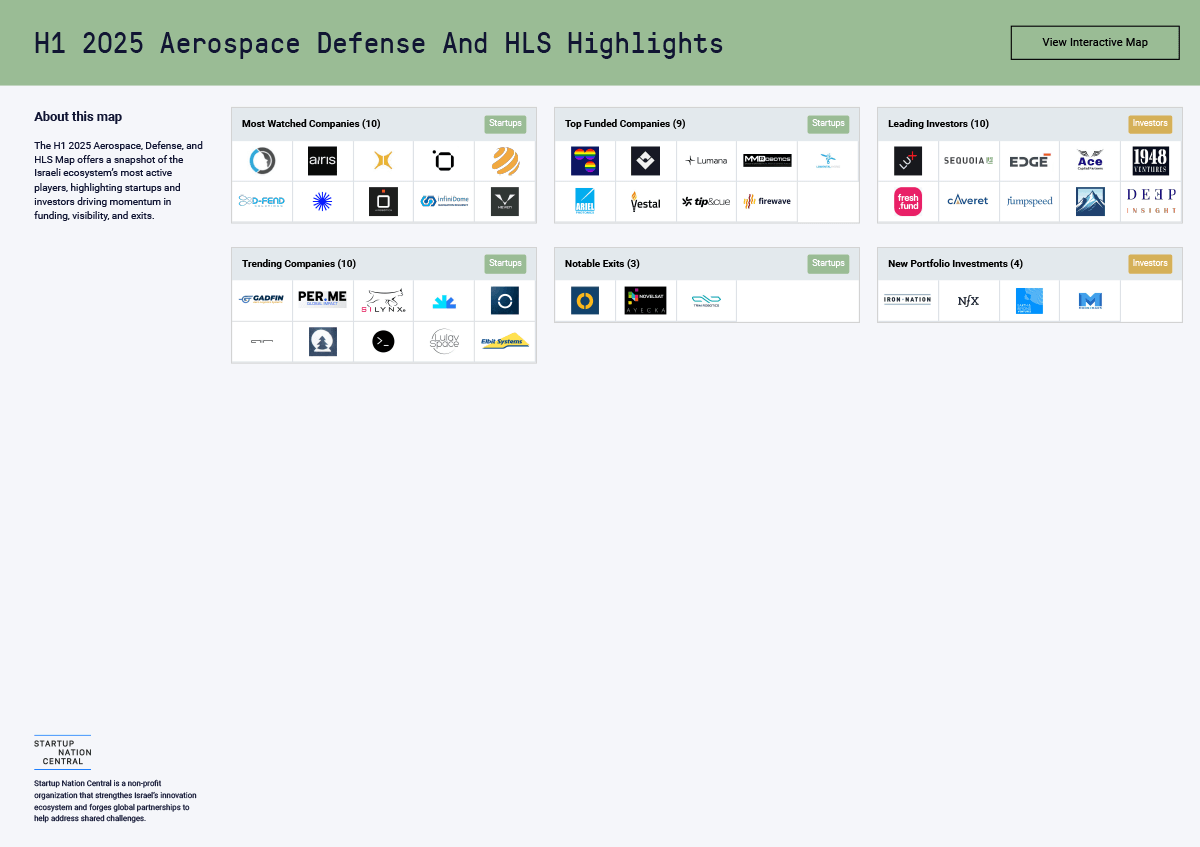This screenshot has height=847, width=1200.
Task: Select the Top Funded Companies (9) heading
Action: click(x=625, y=124)
